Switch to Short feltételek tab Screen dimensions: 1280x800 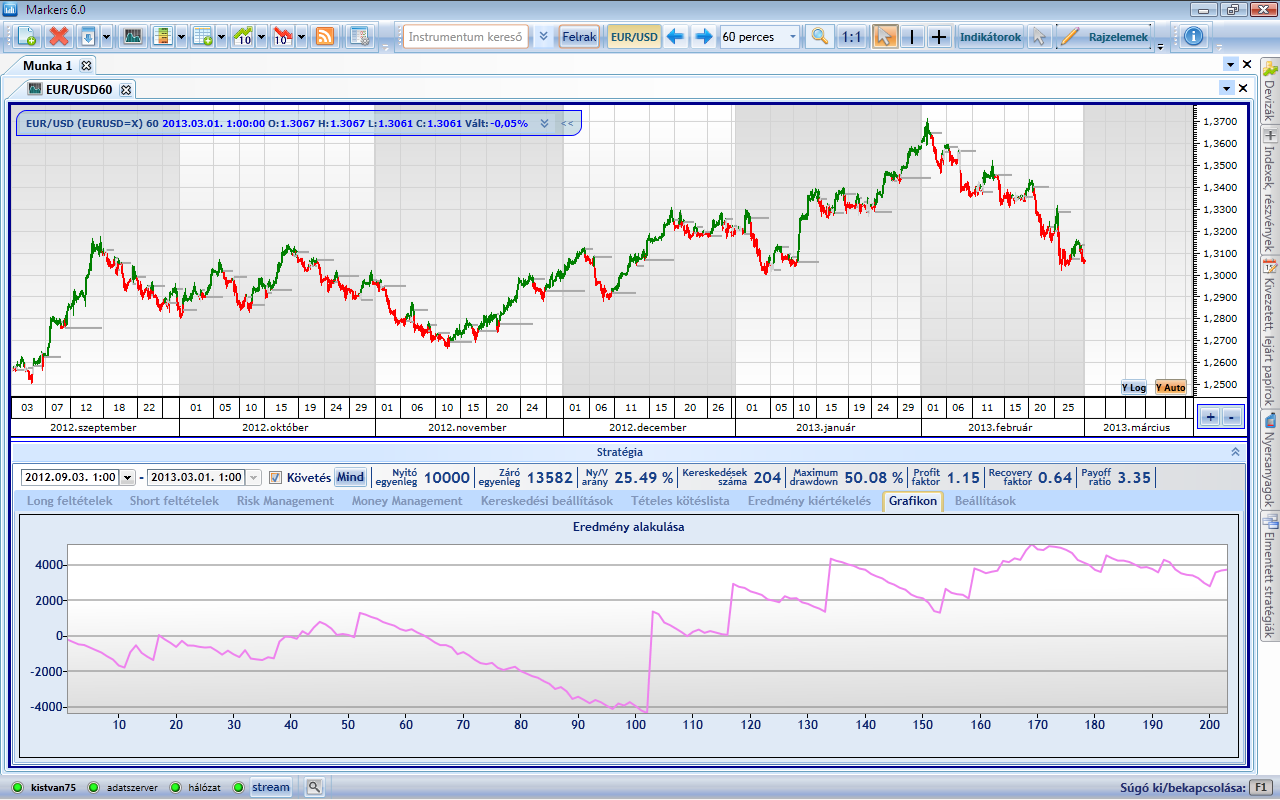pos(174,501)
